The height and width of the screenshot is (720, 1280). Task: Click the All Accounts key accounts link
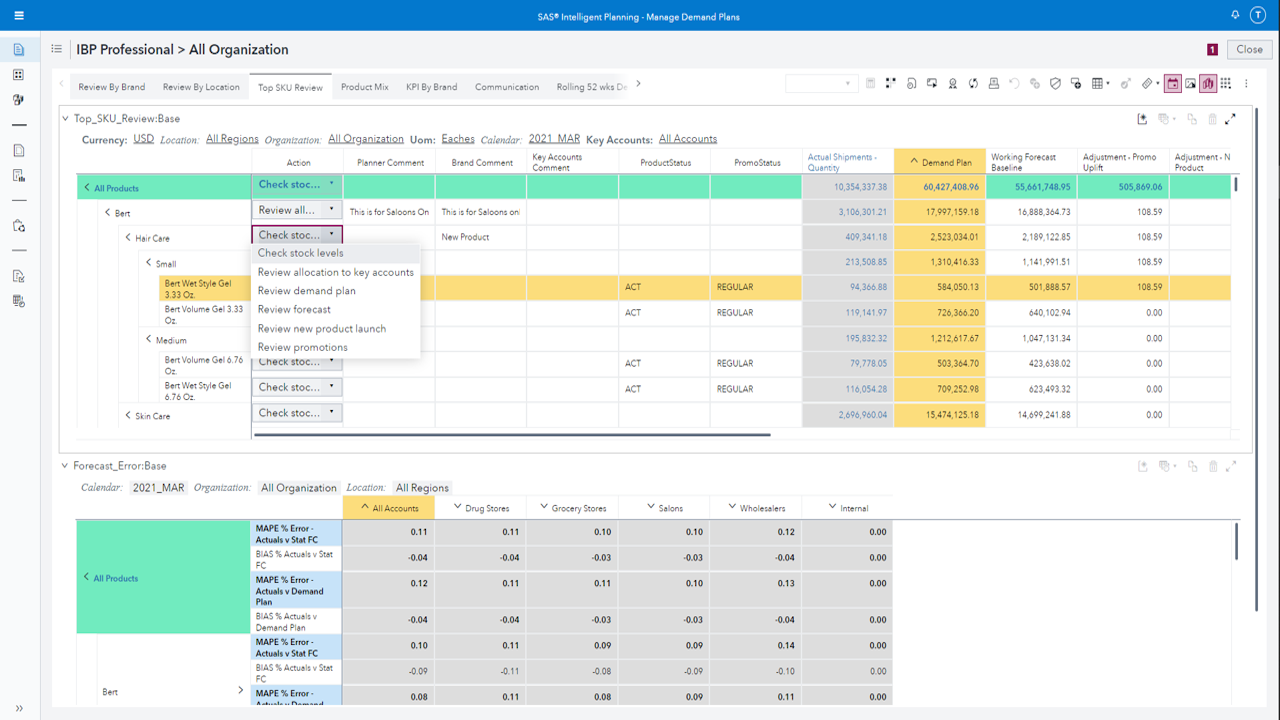coord(688,139)
